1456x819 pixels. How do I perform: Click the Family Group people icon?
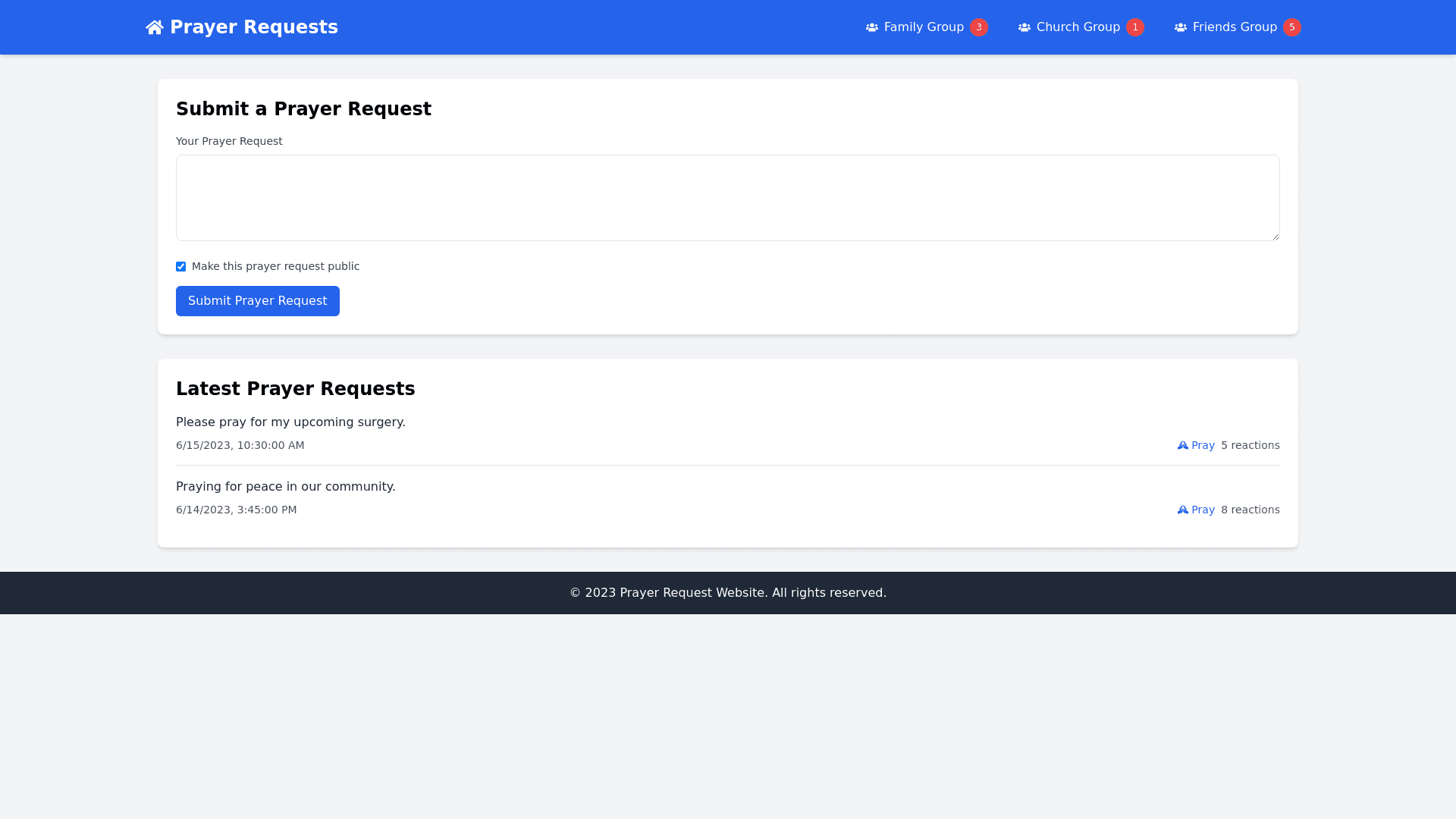tap(872, 27)
